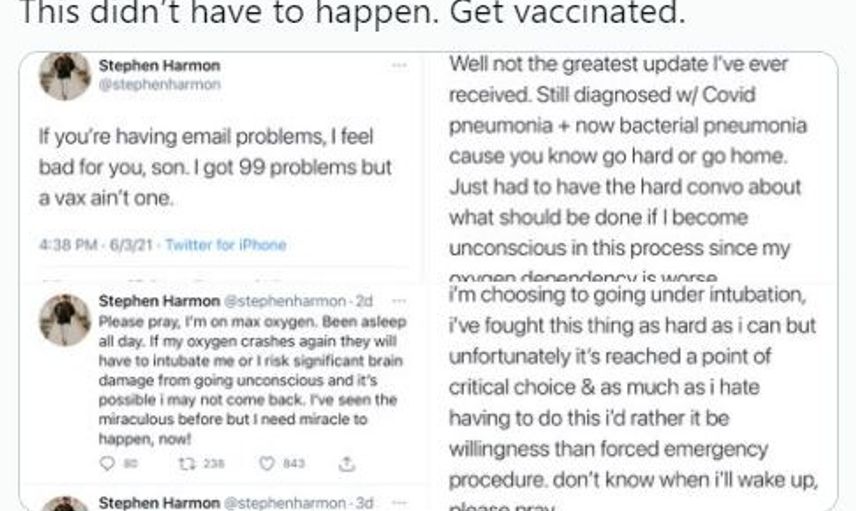This screenshot has height=511, width=856.
Task: Click the 4:38 PM · 6/3/21 timestamp
Action: (x=96, y=245)
